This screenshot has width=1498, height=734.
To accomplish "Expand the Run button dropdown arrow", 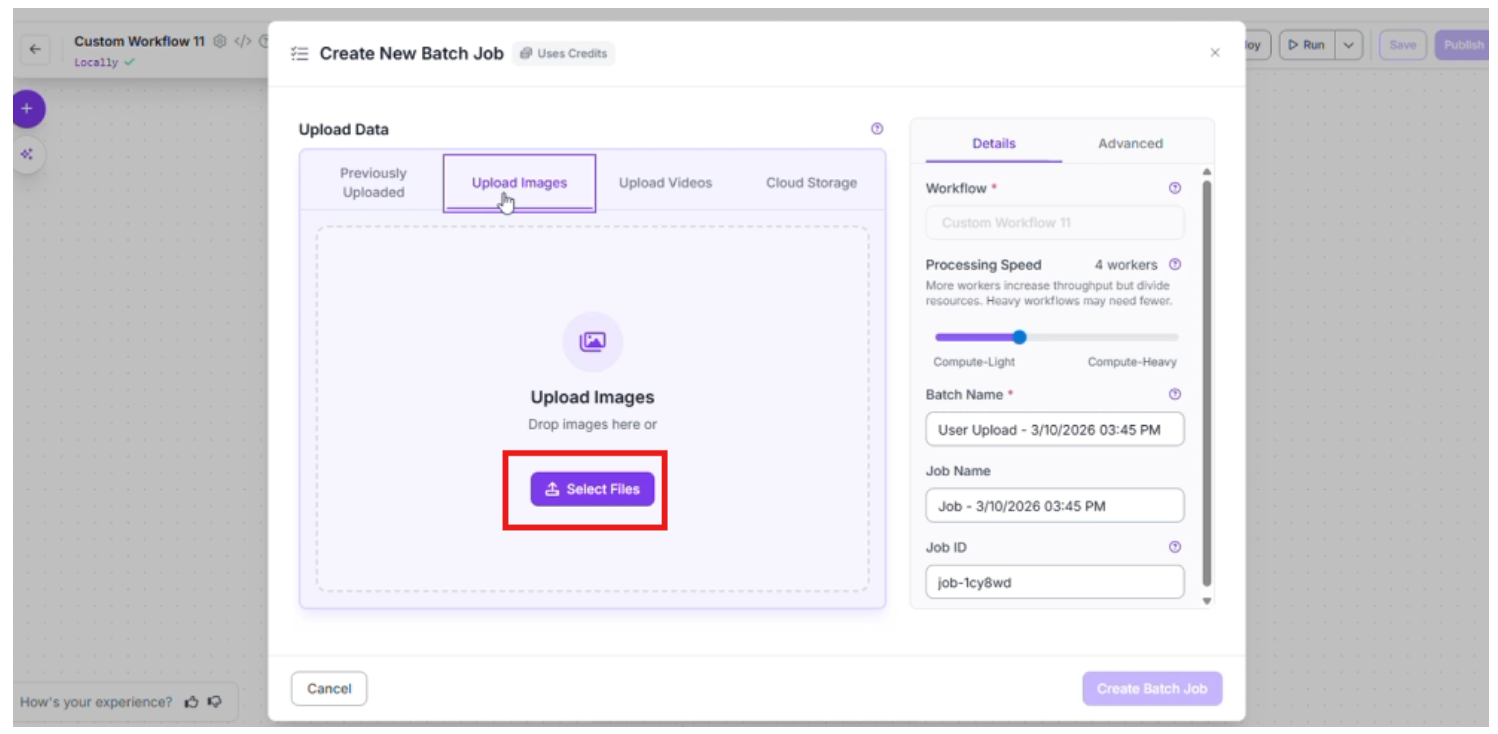I will click(x=1349, y=45).
